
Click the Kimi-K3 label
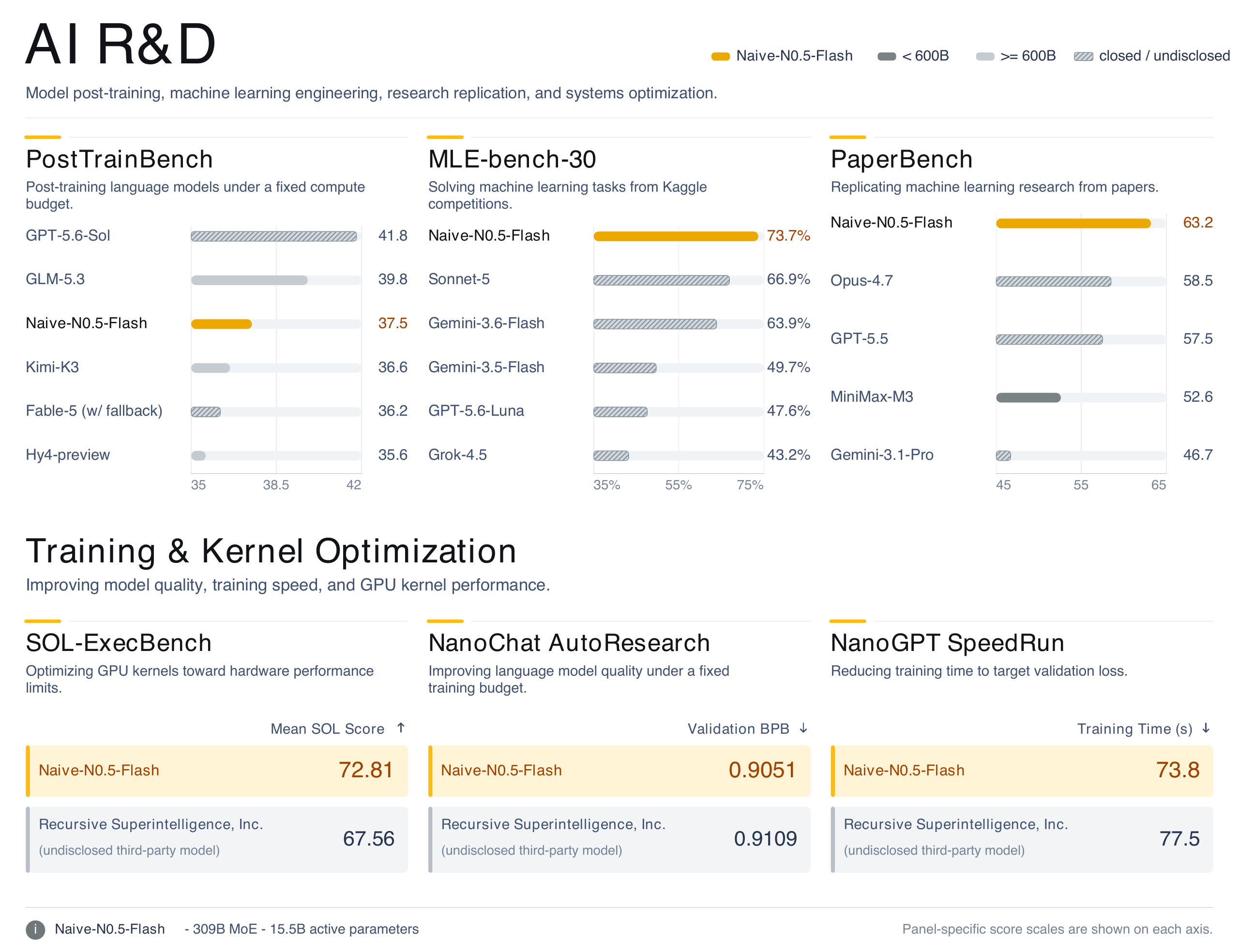pyautogui.click(x=52, y=367)
